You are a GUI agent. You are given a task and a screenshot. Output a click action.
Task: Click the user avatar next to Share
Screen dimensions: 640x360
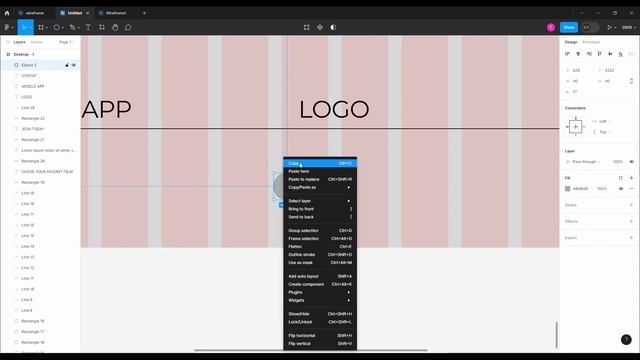click(x=551, y=27)
